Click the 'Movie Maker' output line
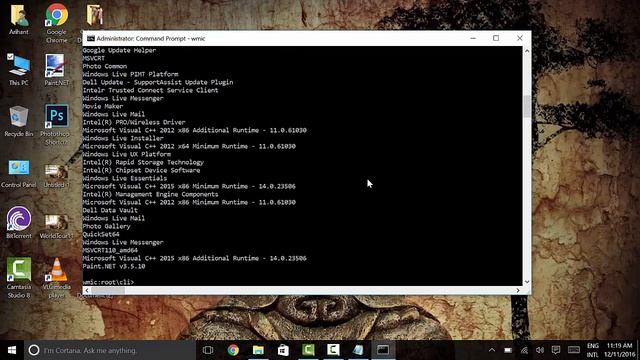This screenshot has height=360, width=640. click(x=102, y=106)
